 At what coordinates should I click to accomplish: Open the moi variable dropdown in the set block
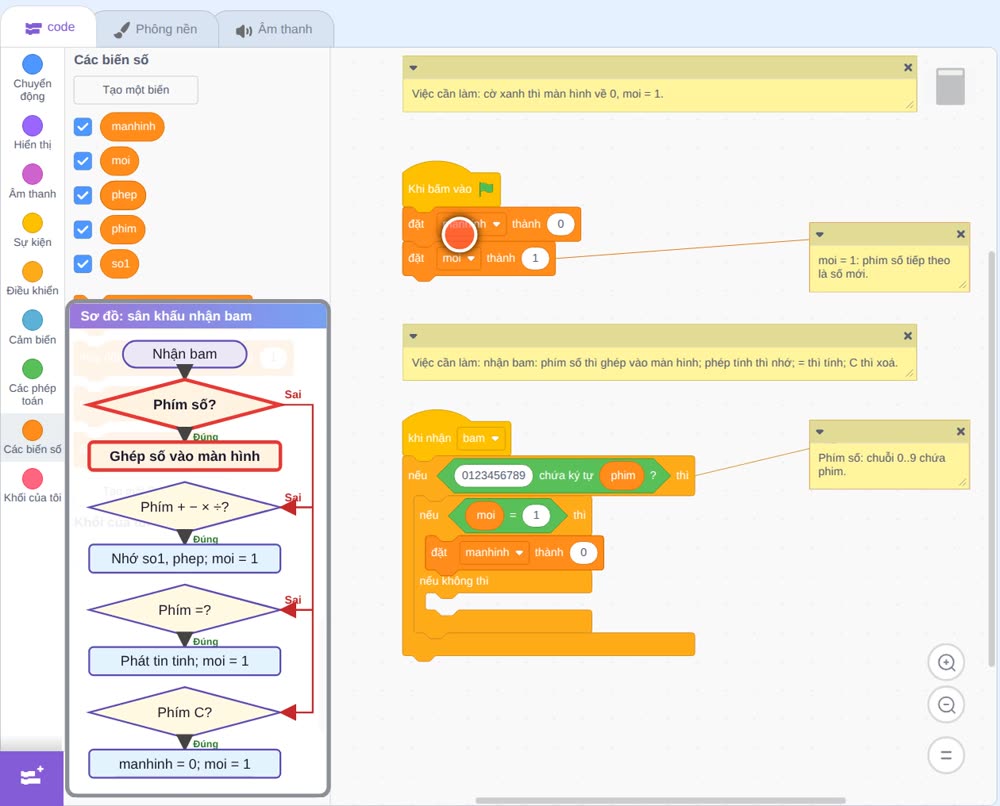click(459, 258)
